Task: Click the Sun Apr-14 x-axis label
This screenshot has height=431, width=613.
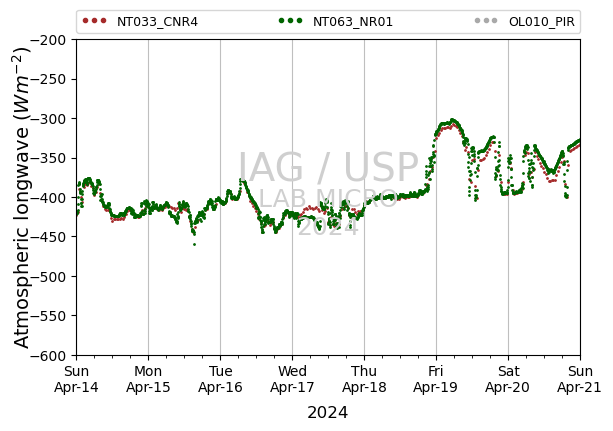Action: (76, 379)
